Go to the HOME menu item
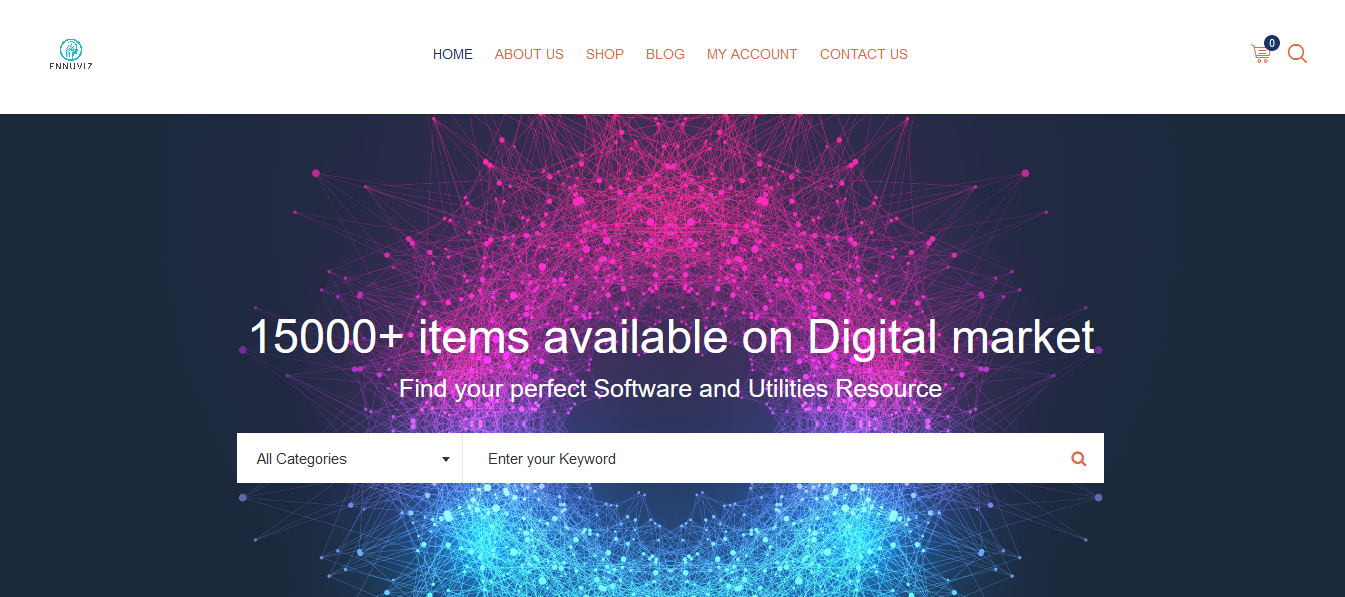This screenshot has width=1345, height=597. point(453,54)
